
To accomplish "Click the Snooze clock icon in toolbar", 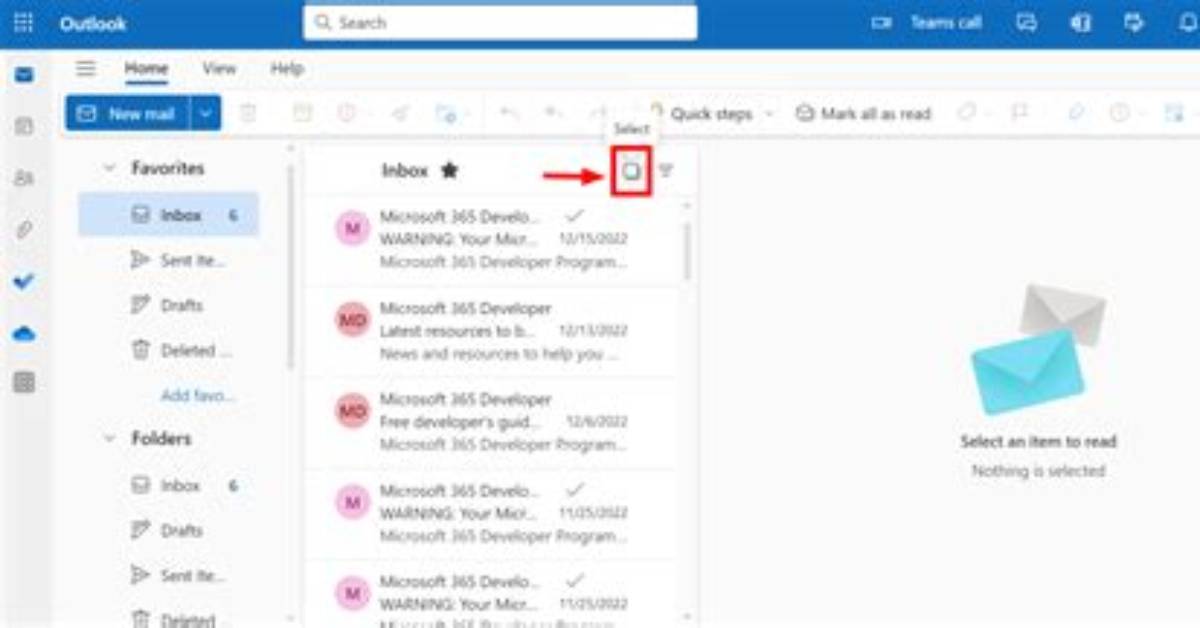I will click(x=1119, y=114).
